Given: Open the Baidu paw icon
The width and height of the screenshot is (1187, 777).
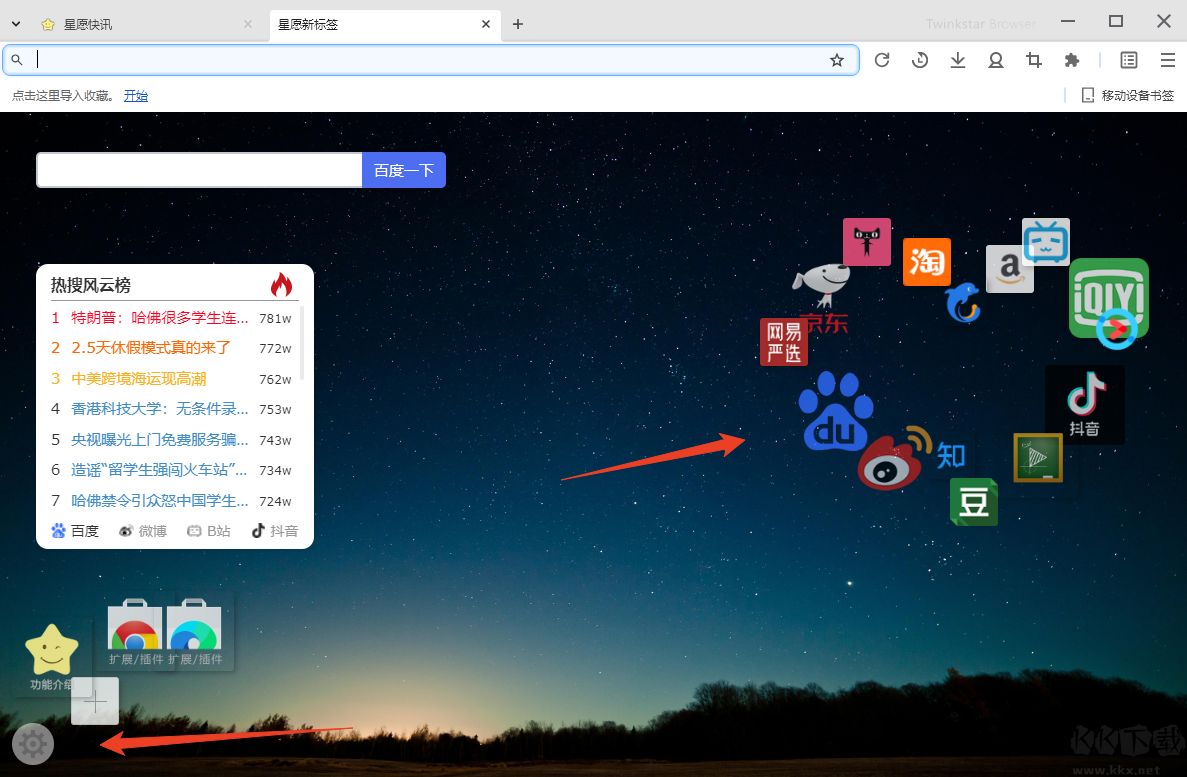Looking at the screenshot, I should coord(835,410).
